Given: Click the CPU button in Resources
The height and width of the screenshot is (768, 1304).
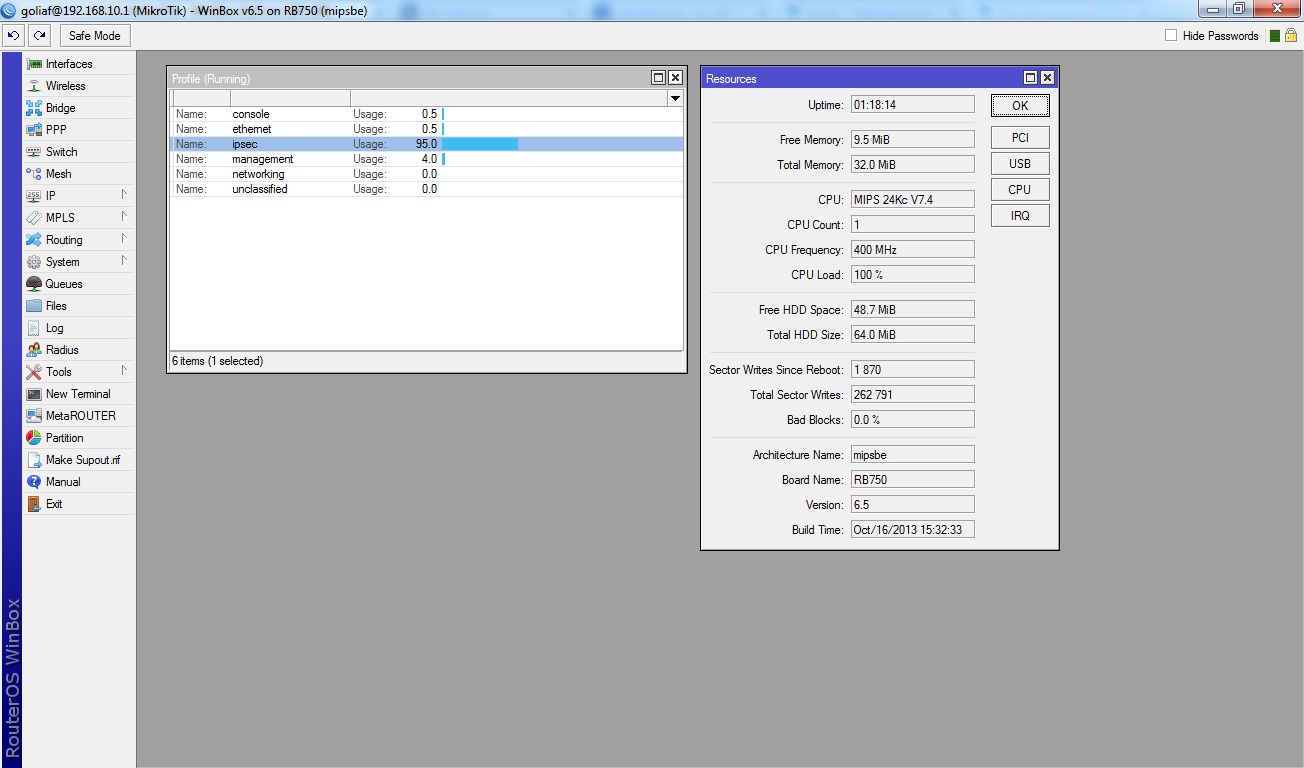Looking at the screenshot, I should tap(1020, 190).
